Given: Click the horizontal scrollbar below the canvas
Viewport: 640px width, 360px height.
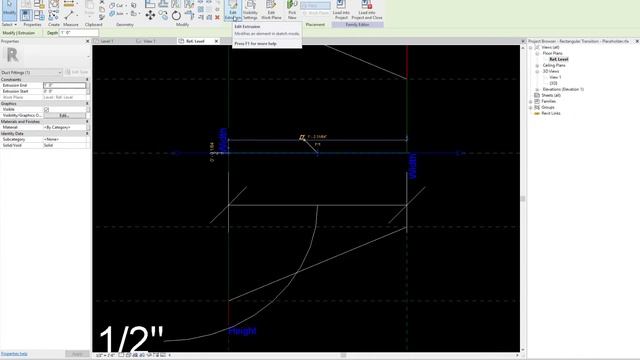Looking at the screenshot, I should tap(343, 355).
